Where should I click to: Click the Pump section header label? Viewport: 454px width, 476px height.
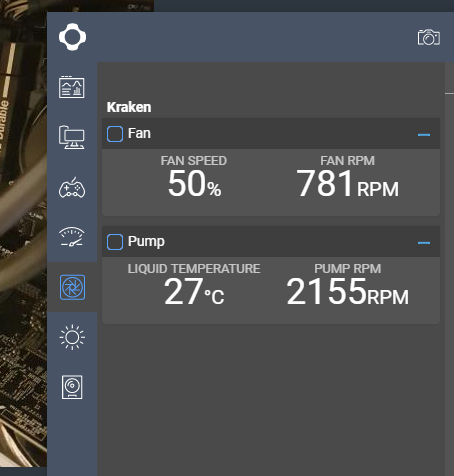(x=146, y=241)
